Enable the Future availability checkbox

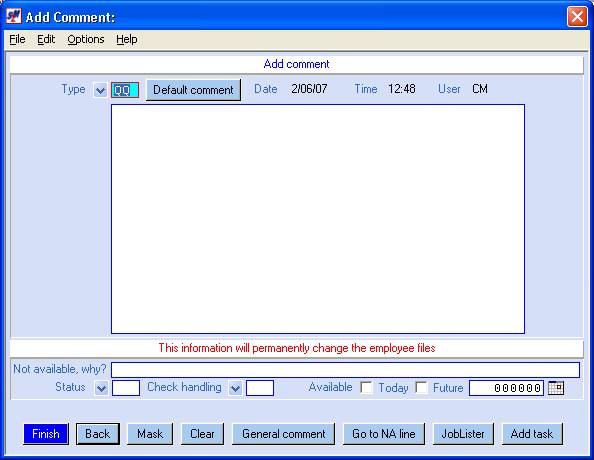pyautogui.click(x=421, y=387)
